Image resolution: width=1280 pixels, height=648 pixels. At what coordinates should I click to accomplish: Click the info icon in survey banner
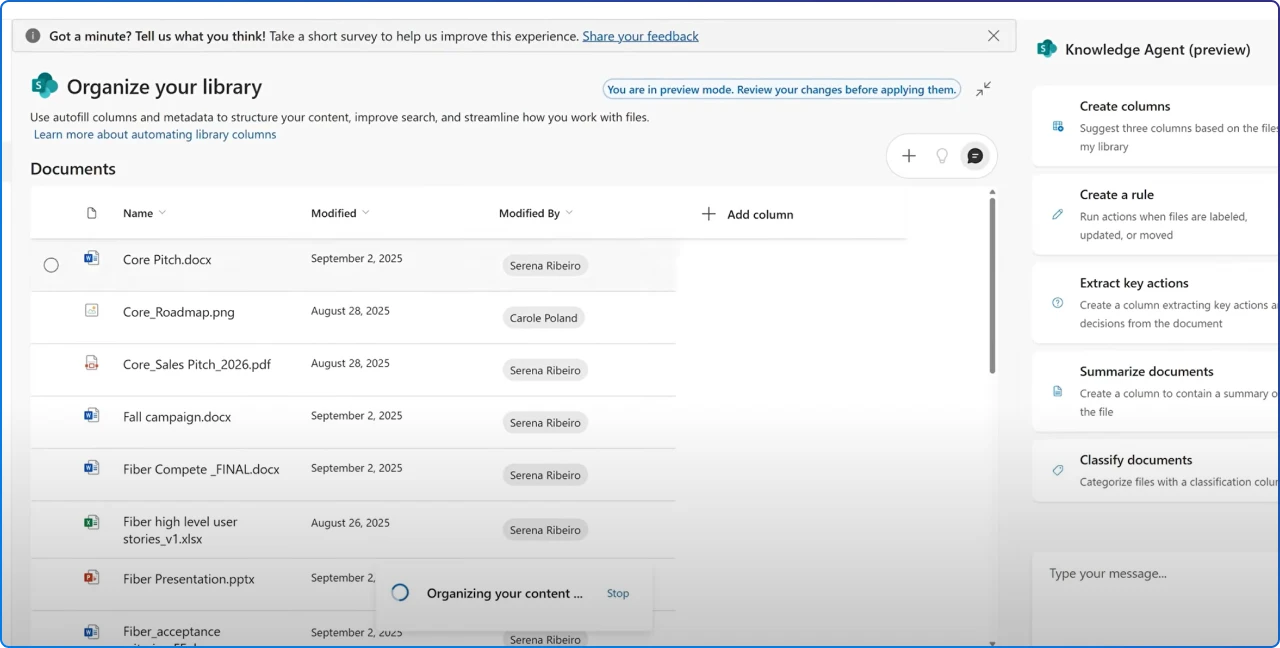[x=33, y=36]
